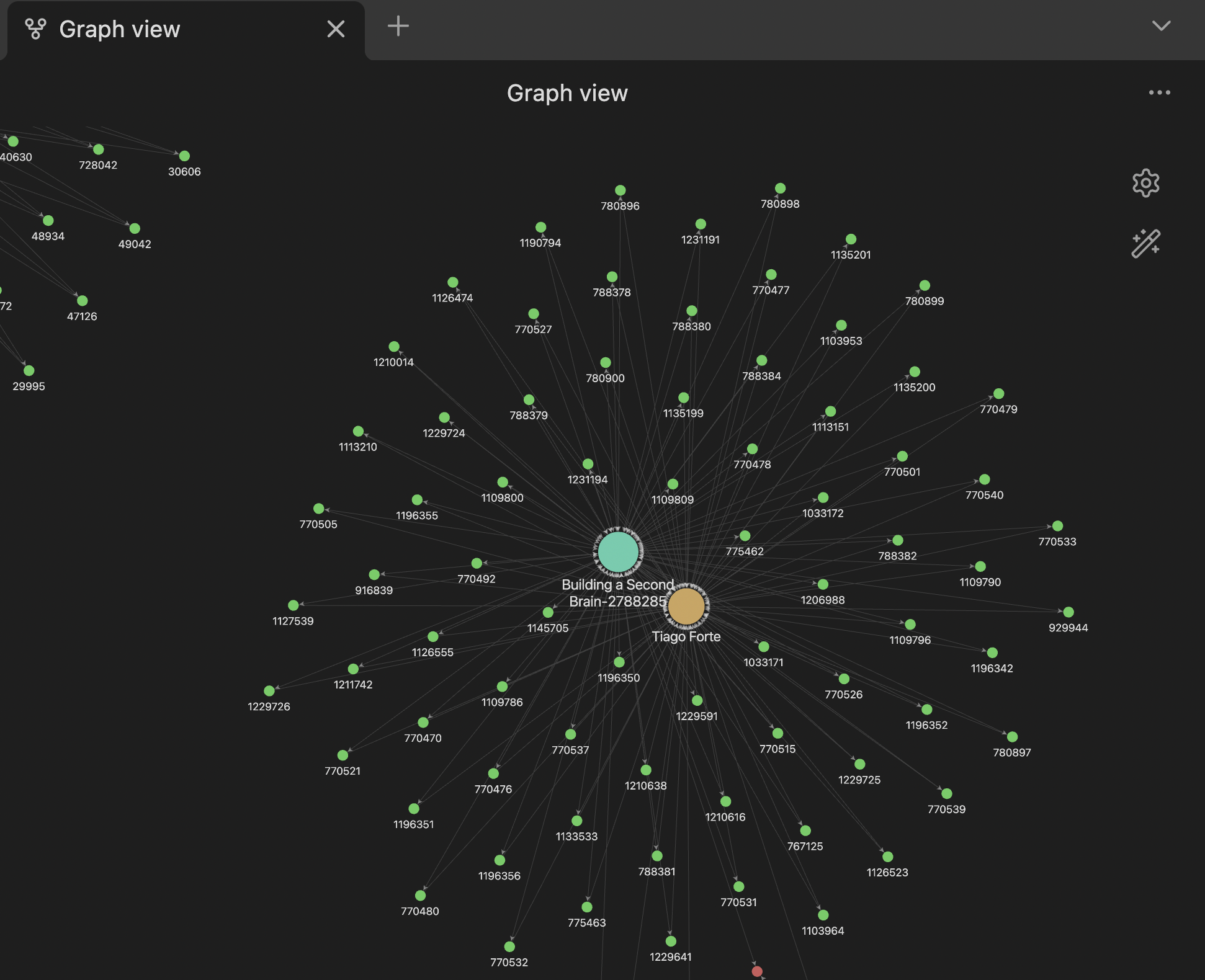Select node 1113210

coord(358,431)
